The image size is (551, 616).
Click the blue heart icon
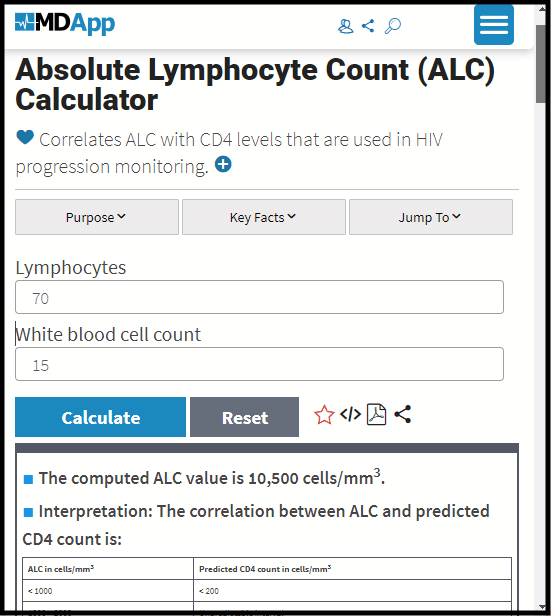pyautogui.click(x=25, y=138)
